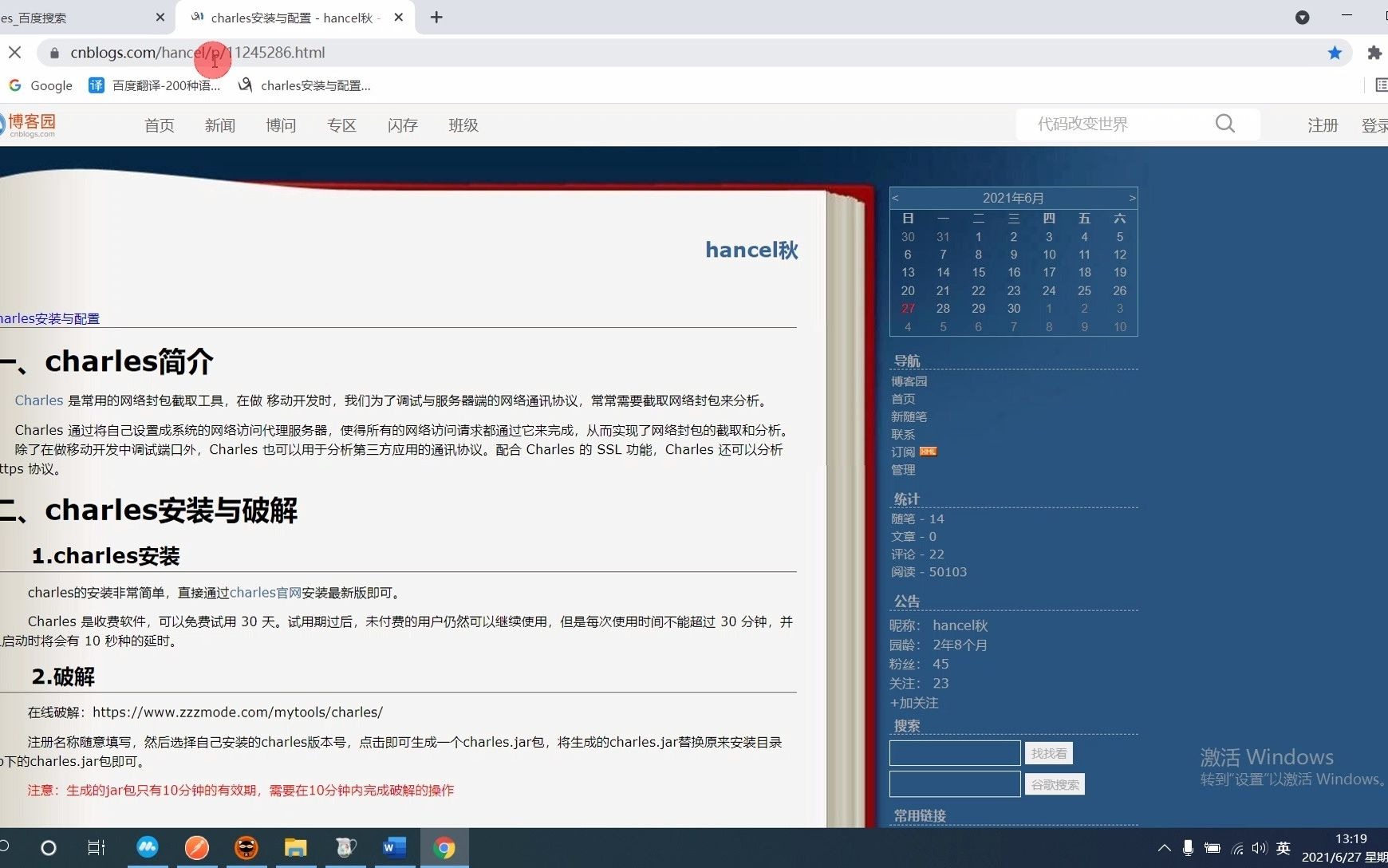The height and width of the screenshot is (868, 1388).
Task: Click the volume speaker tray icon
Action: click(1259, 848)
